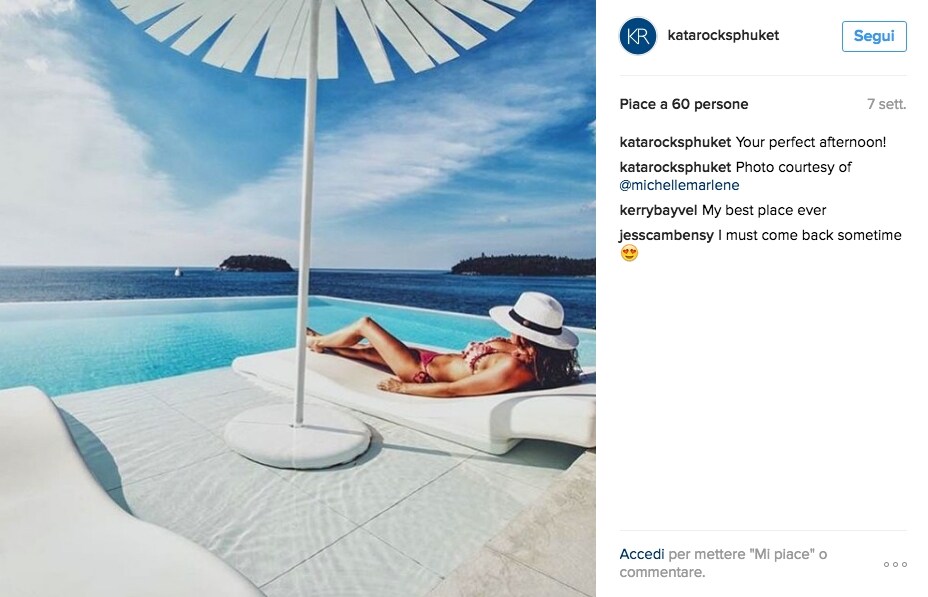
Task: Follow the account with the Segui button
Action: pos(874,36)
